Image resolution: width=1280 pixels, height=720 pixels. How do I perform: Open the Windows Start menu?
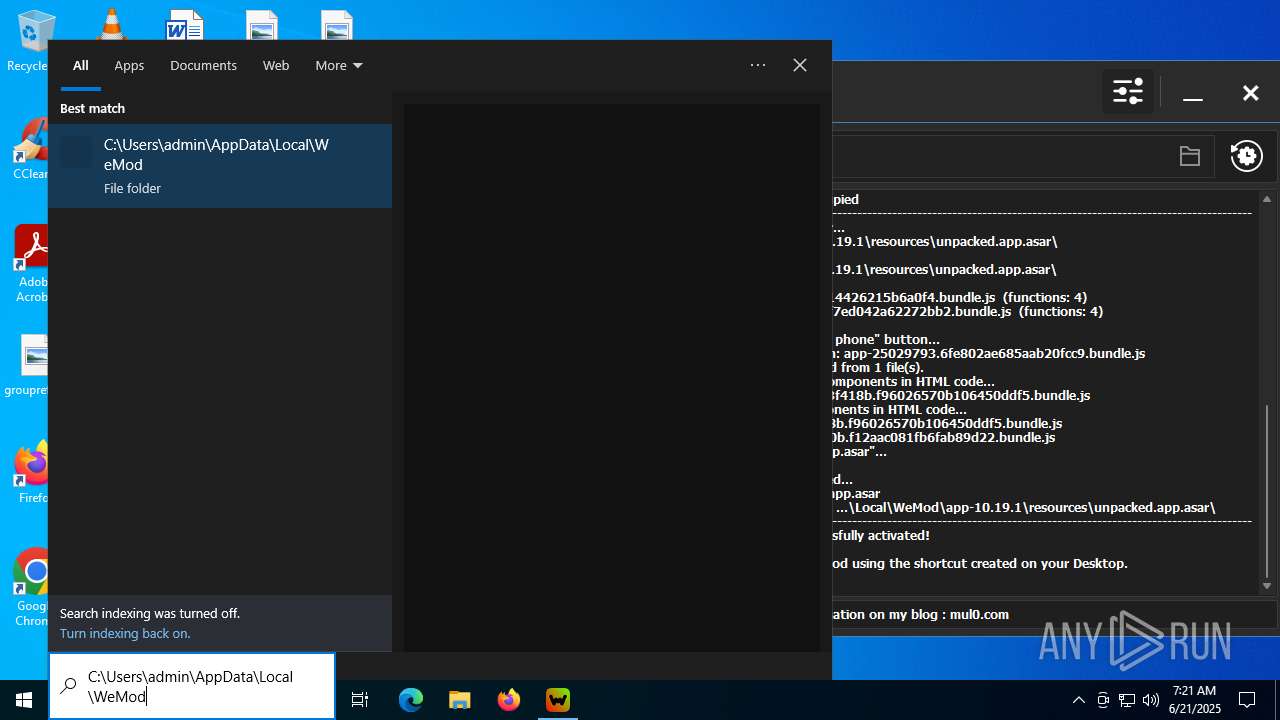24,700
